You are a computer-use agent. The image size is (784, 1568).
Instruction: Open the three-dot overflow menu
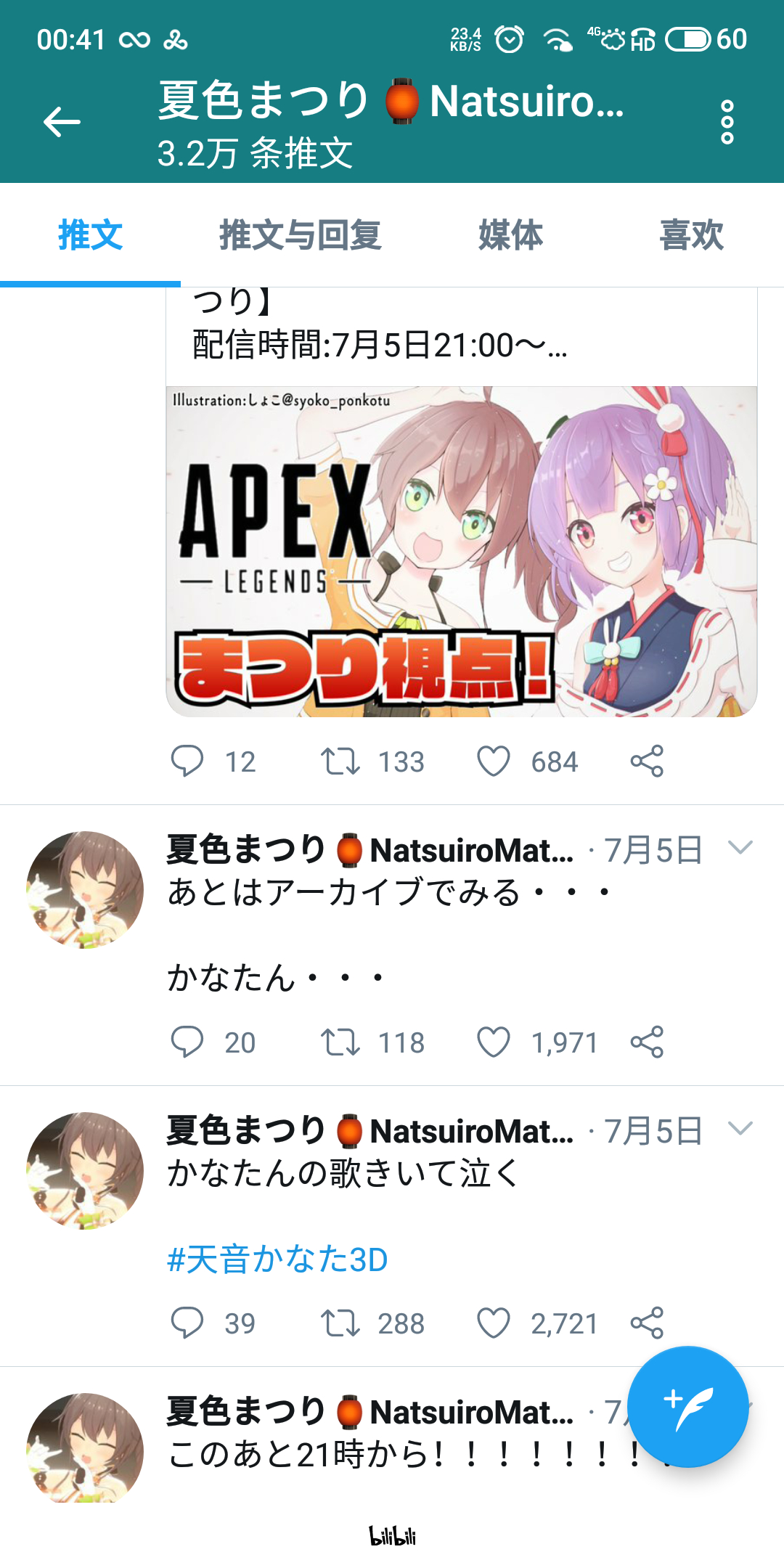tap(727, 122)
